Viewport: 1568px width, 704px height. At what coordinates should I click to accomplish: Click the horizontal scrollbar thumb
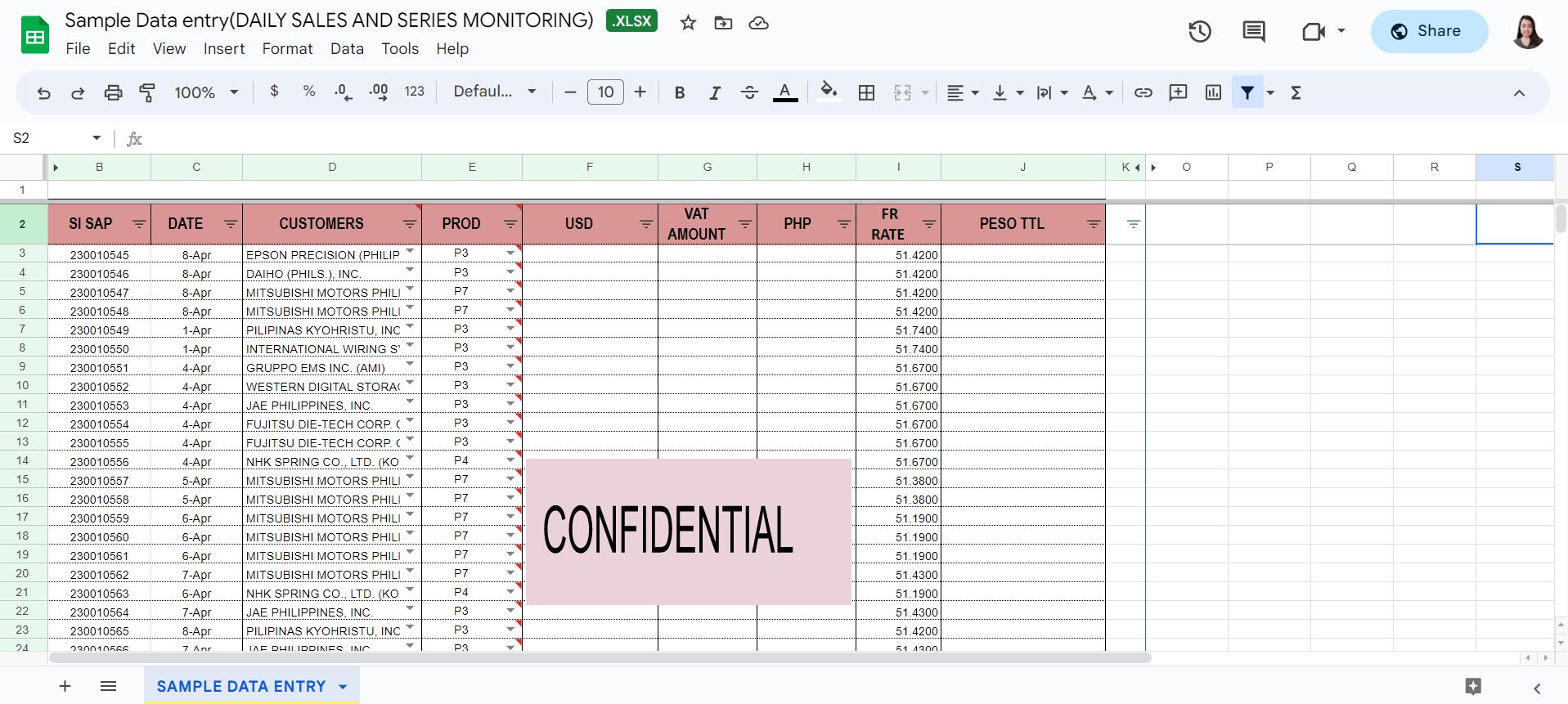click(x=600, y=657)
